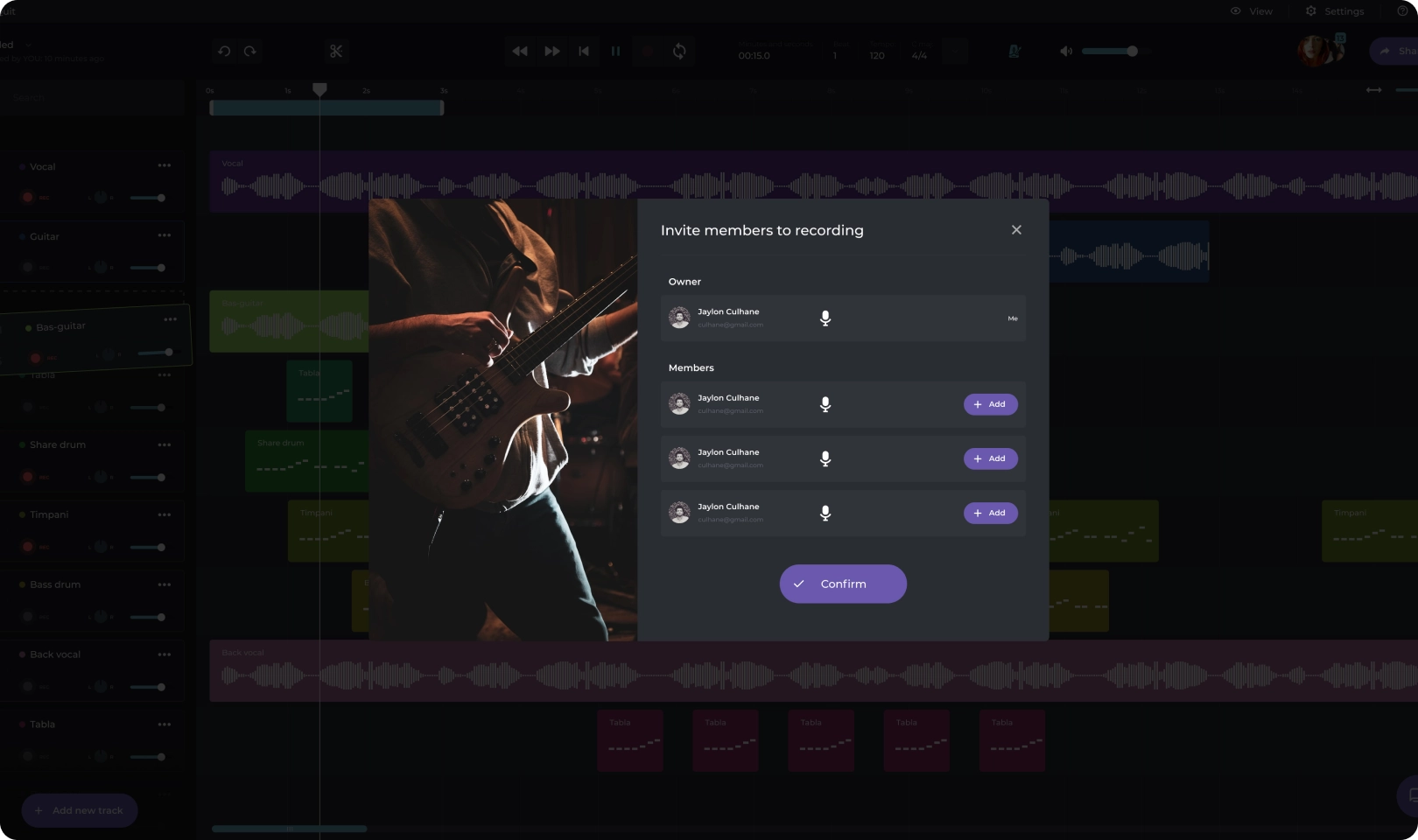Image resolution: width=1418 pixels, height=840 pixels.
Task: Pause playback with the pause button
Action: 615,52
